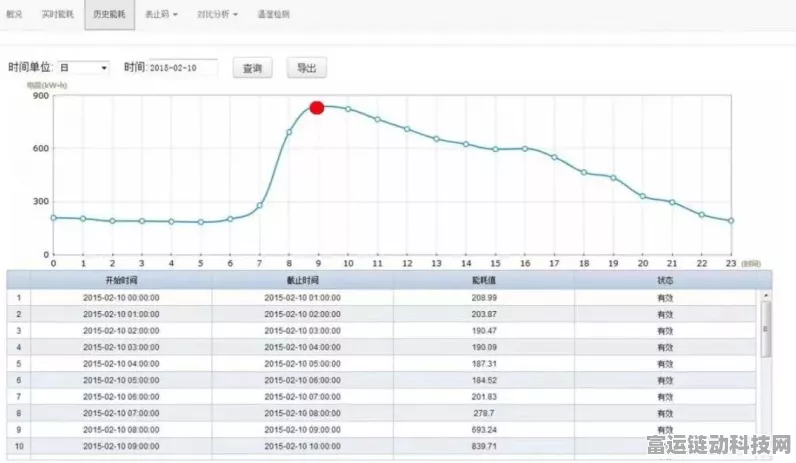Click the chart data point at hour 0

53,218
